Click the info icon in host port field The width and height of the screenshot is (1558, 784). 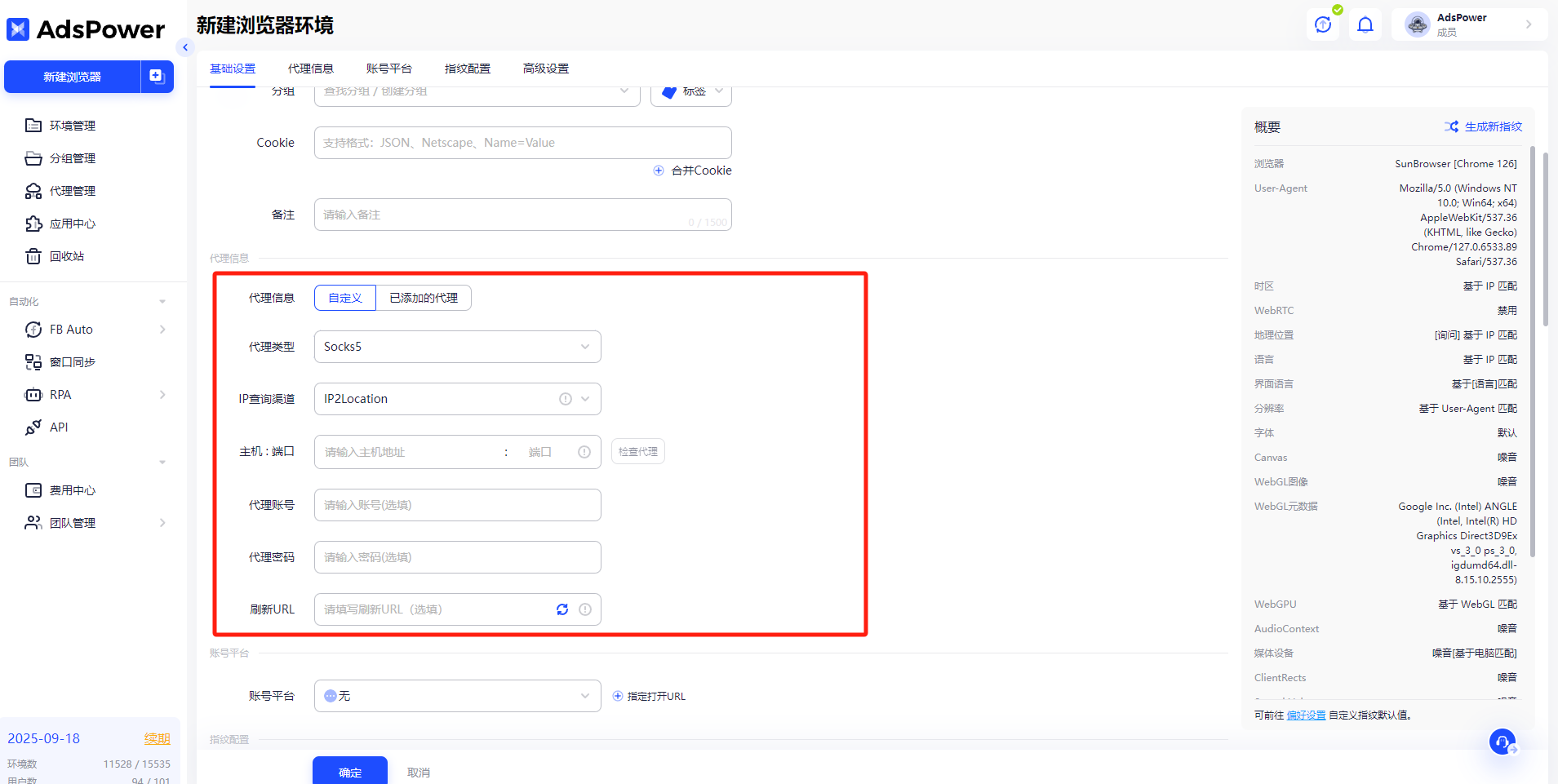pos(584,452)
